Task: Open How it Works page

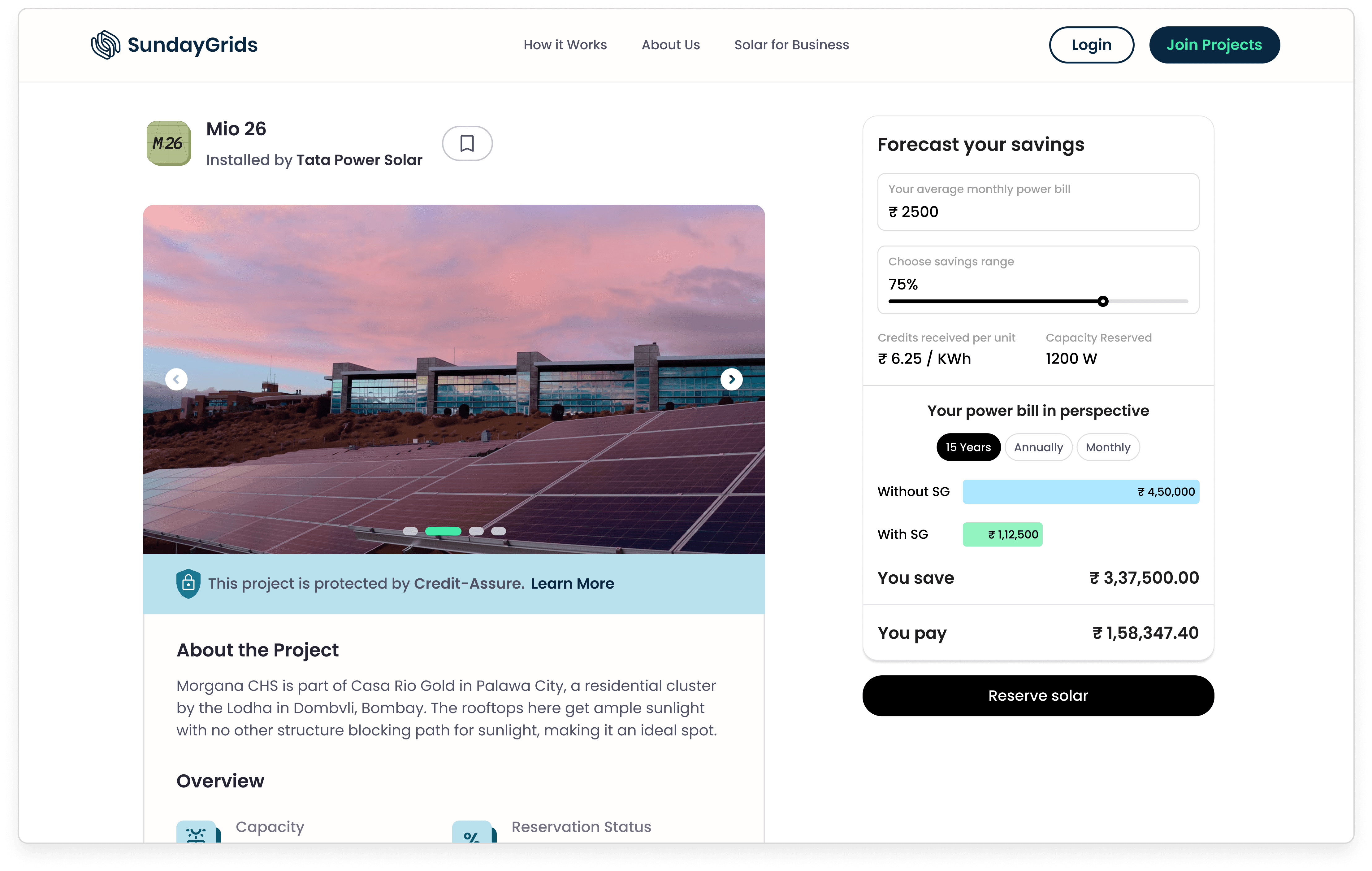Action: [565, 45]
